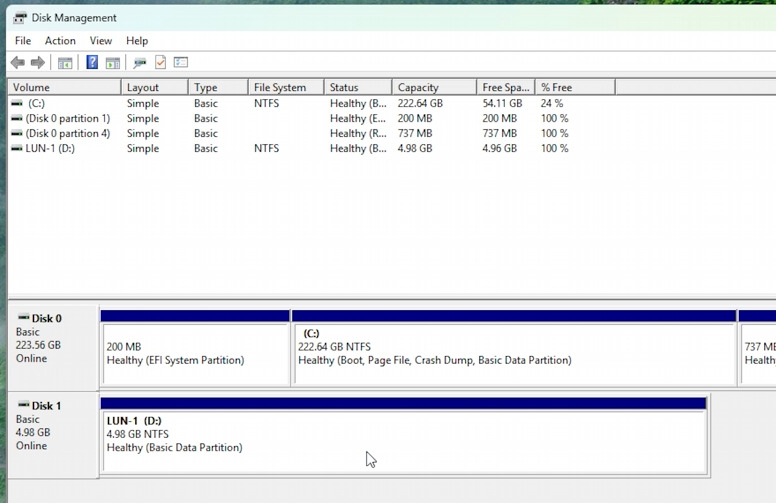Click the 54.11 GB free space cell
776x503 pixels.
pos(502,103)
